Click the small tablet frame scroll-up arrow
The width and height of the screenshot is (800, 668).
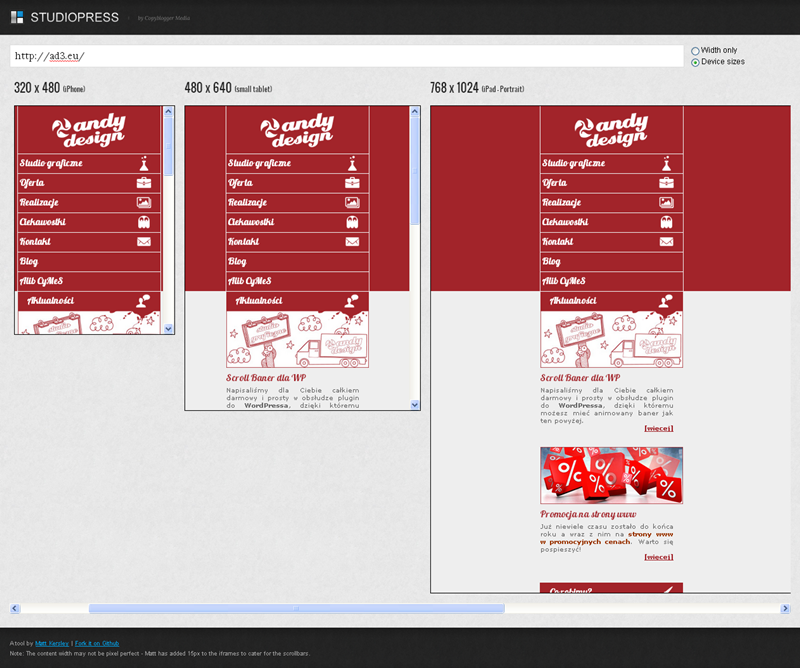(x=415, y=112)
